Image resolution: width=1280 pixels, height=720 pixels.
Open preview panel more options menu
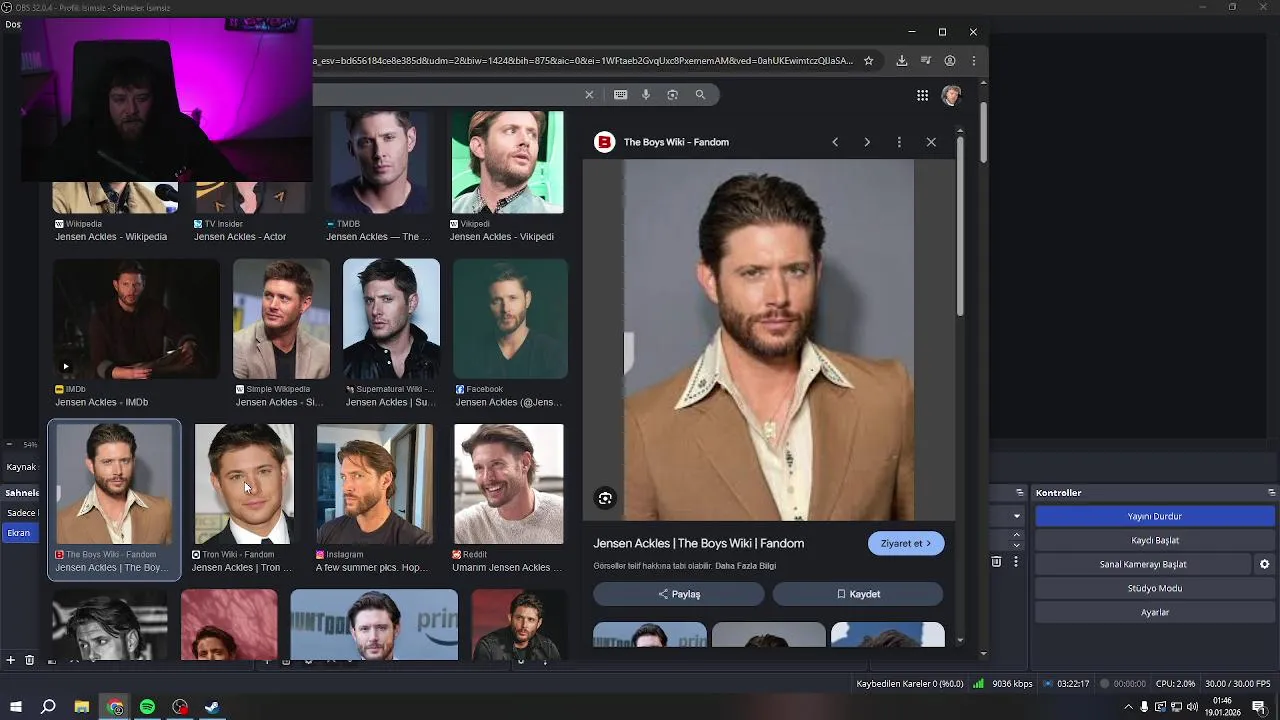click(899, 142)
